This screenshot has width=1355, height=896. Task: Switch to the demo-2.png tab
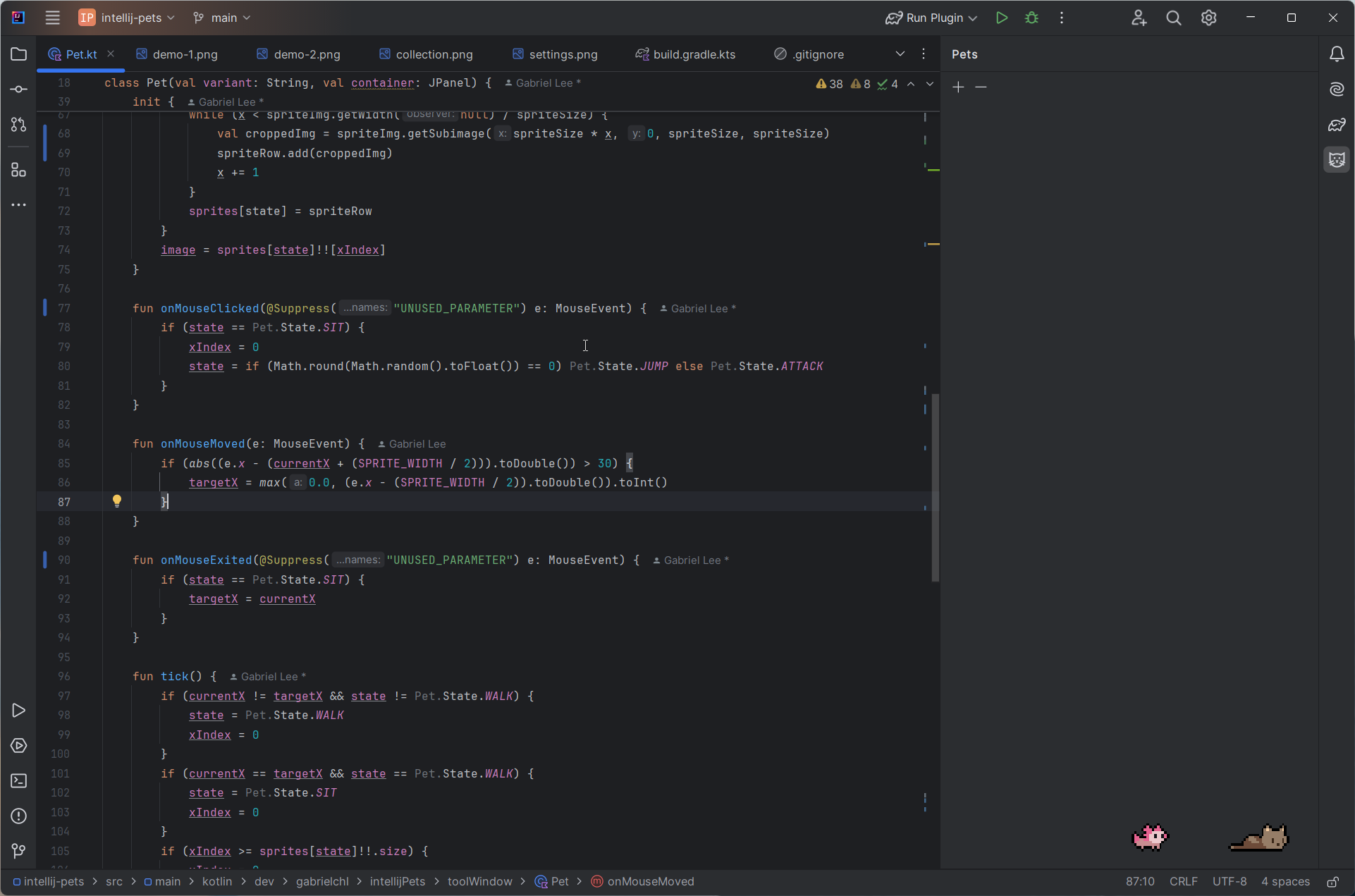pyautogui.click(x=299, y=54)
